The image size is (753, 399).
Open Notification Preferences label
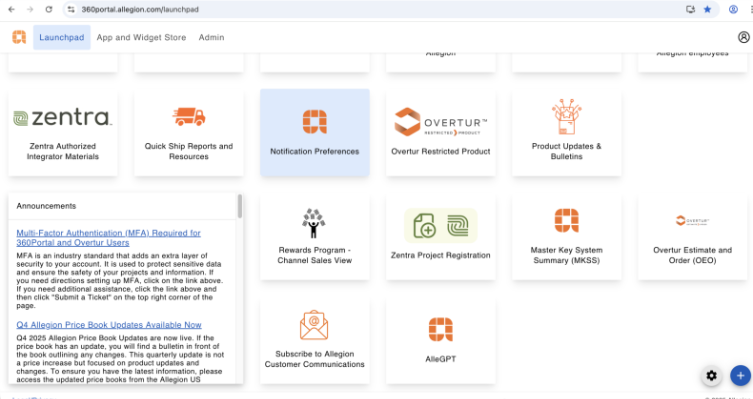tap(315, 151)
